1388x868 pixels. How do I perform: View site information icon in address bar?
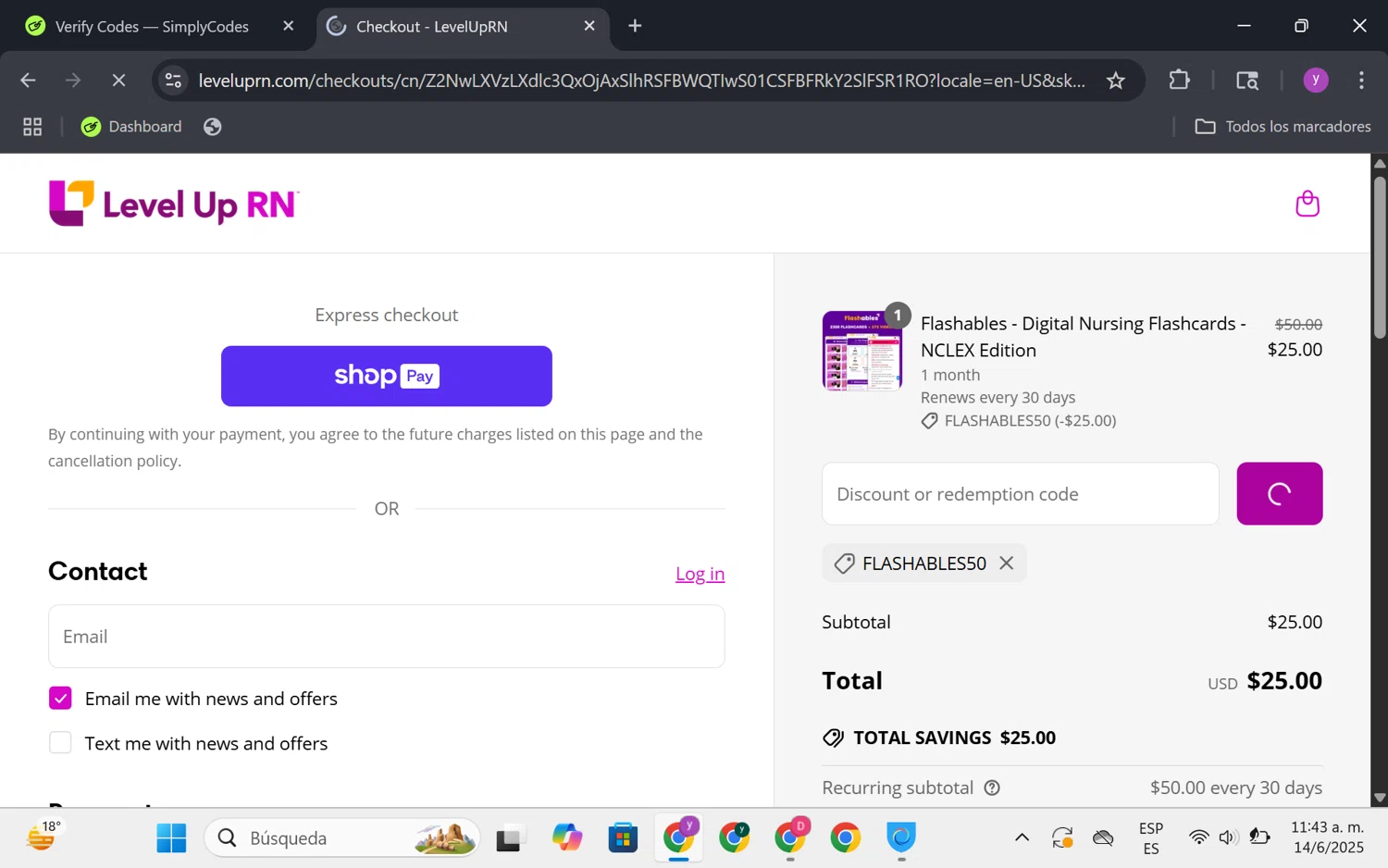tap(173, 81)
